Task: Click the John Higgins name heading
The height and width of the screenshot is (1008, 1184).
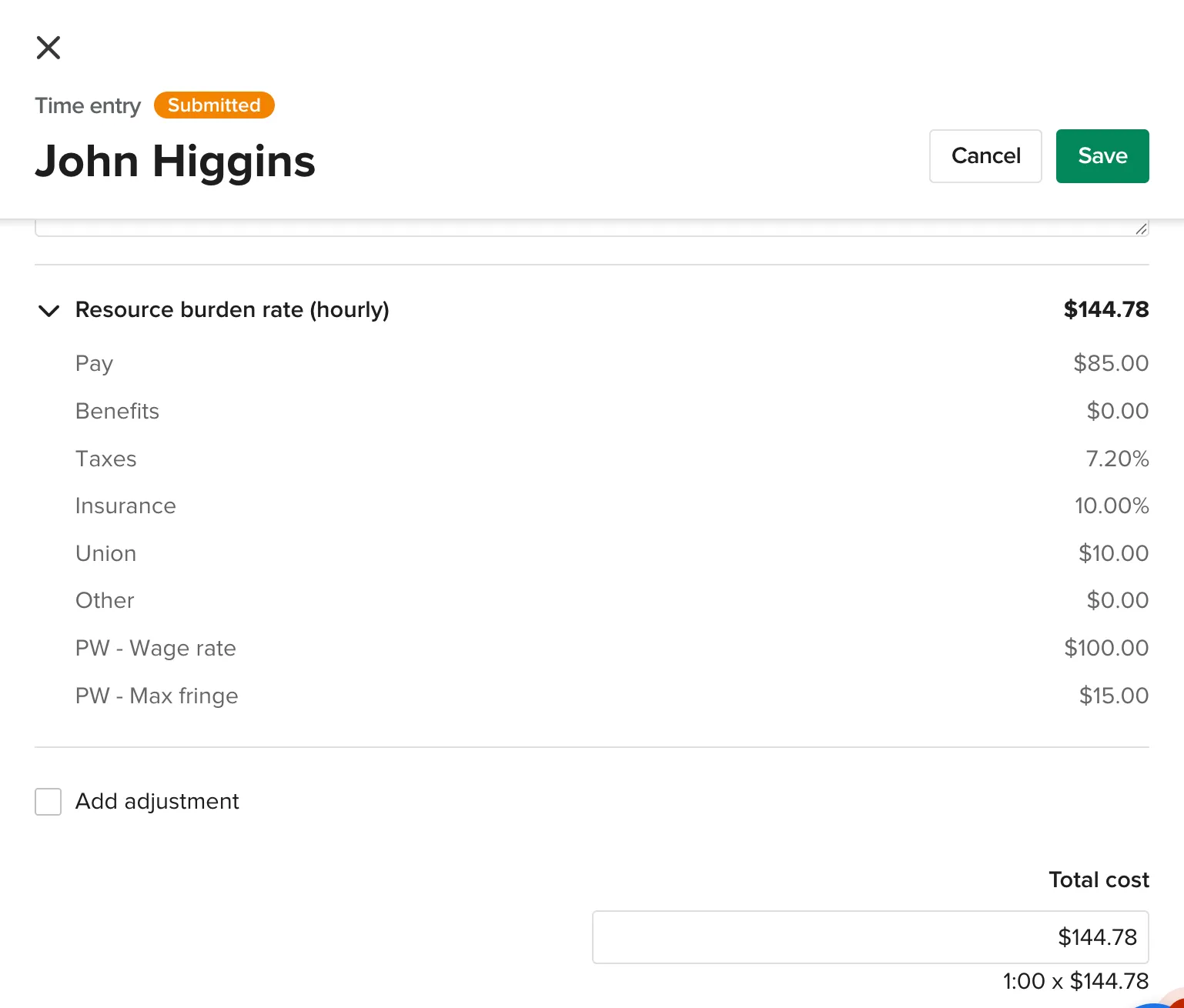Action: tap(176, 162)
